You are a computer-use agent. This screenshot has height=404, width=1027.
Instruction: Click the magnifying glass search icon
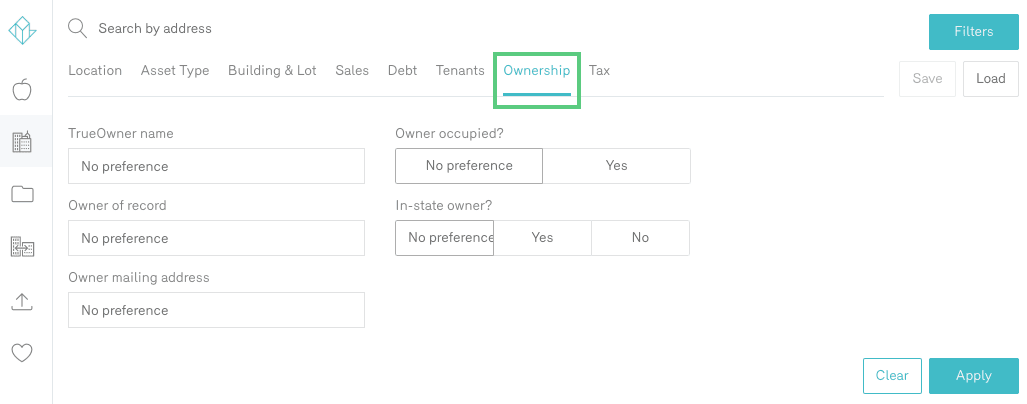(x=78, y=29)
